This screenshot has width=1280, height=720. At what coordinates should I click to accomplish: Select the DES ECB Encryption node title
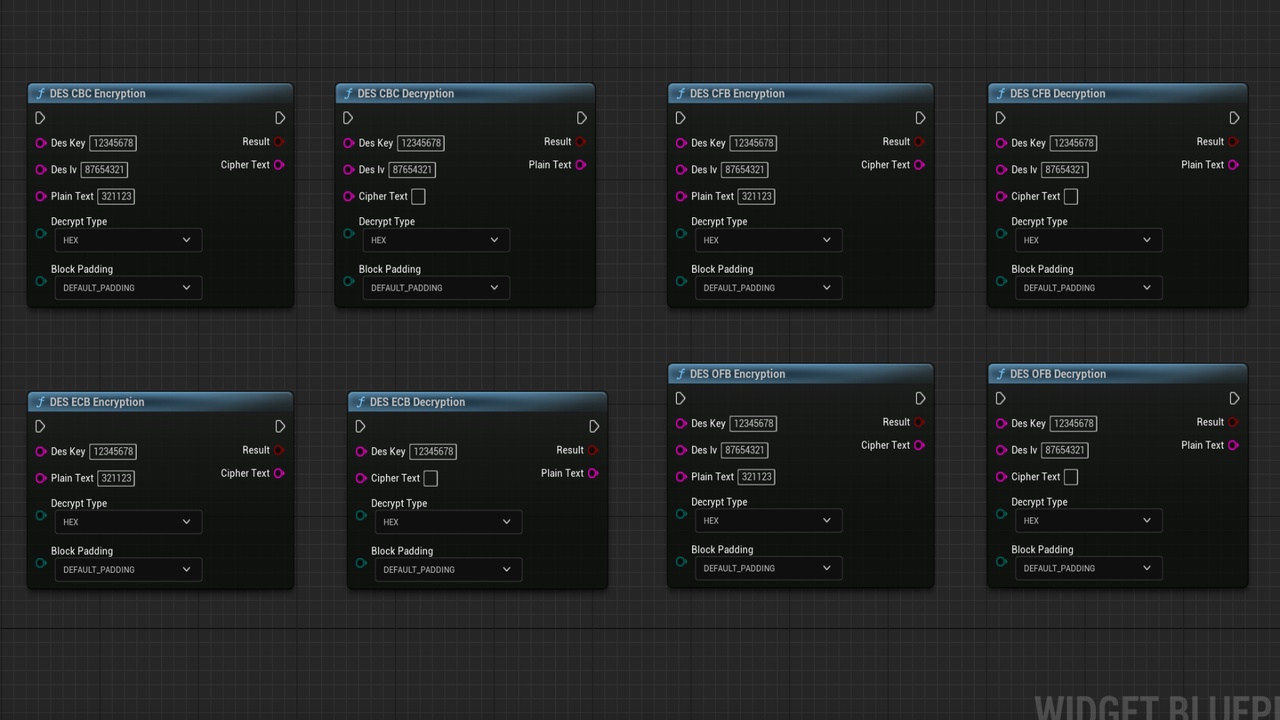coord(97,402)
